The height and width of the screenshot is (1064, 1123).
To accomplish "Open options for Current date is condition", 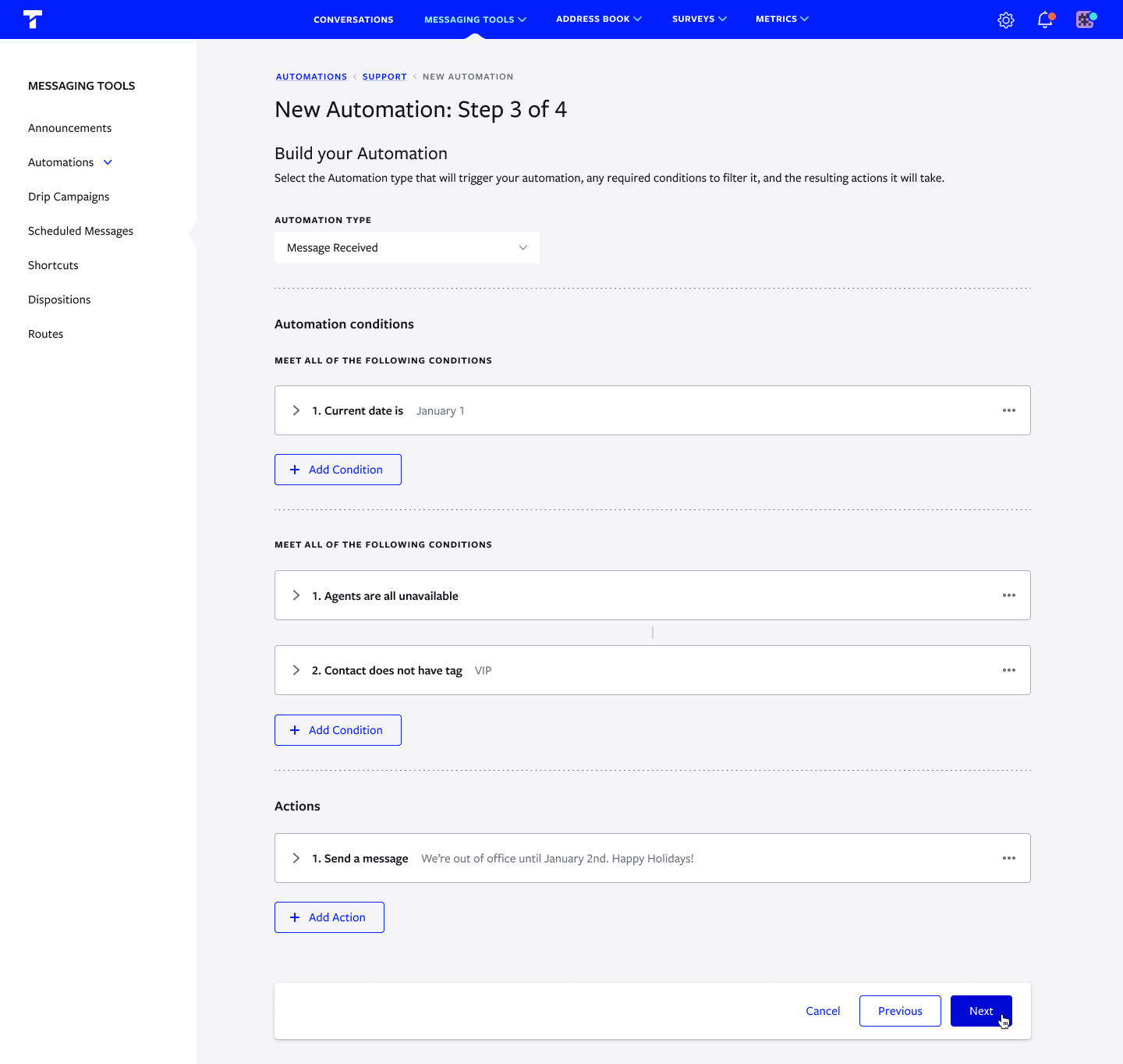I will coord(1009,410).
